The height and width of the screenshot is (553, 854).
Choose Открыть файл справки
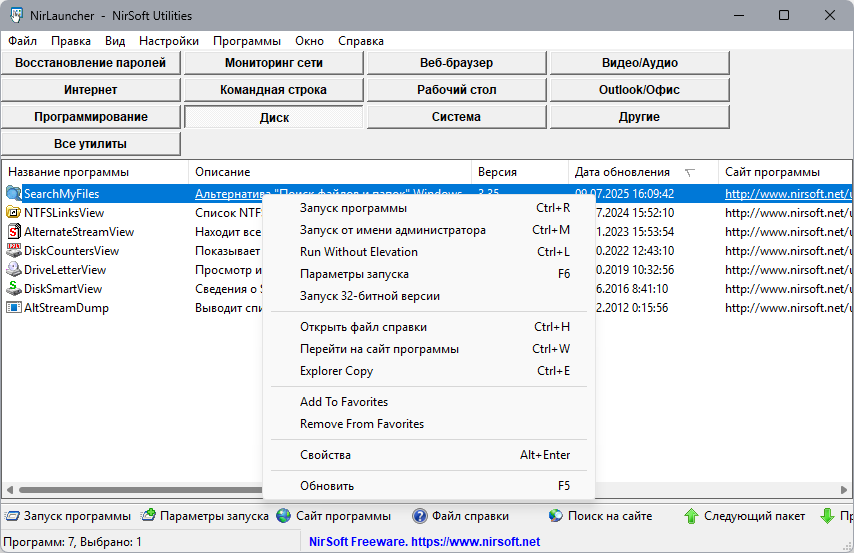(429, 327)
